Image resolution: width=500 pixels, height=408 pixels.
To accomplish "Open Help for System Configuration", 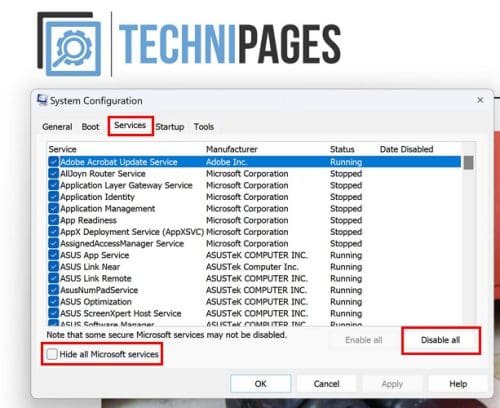I will click(x=458, y=384).
